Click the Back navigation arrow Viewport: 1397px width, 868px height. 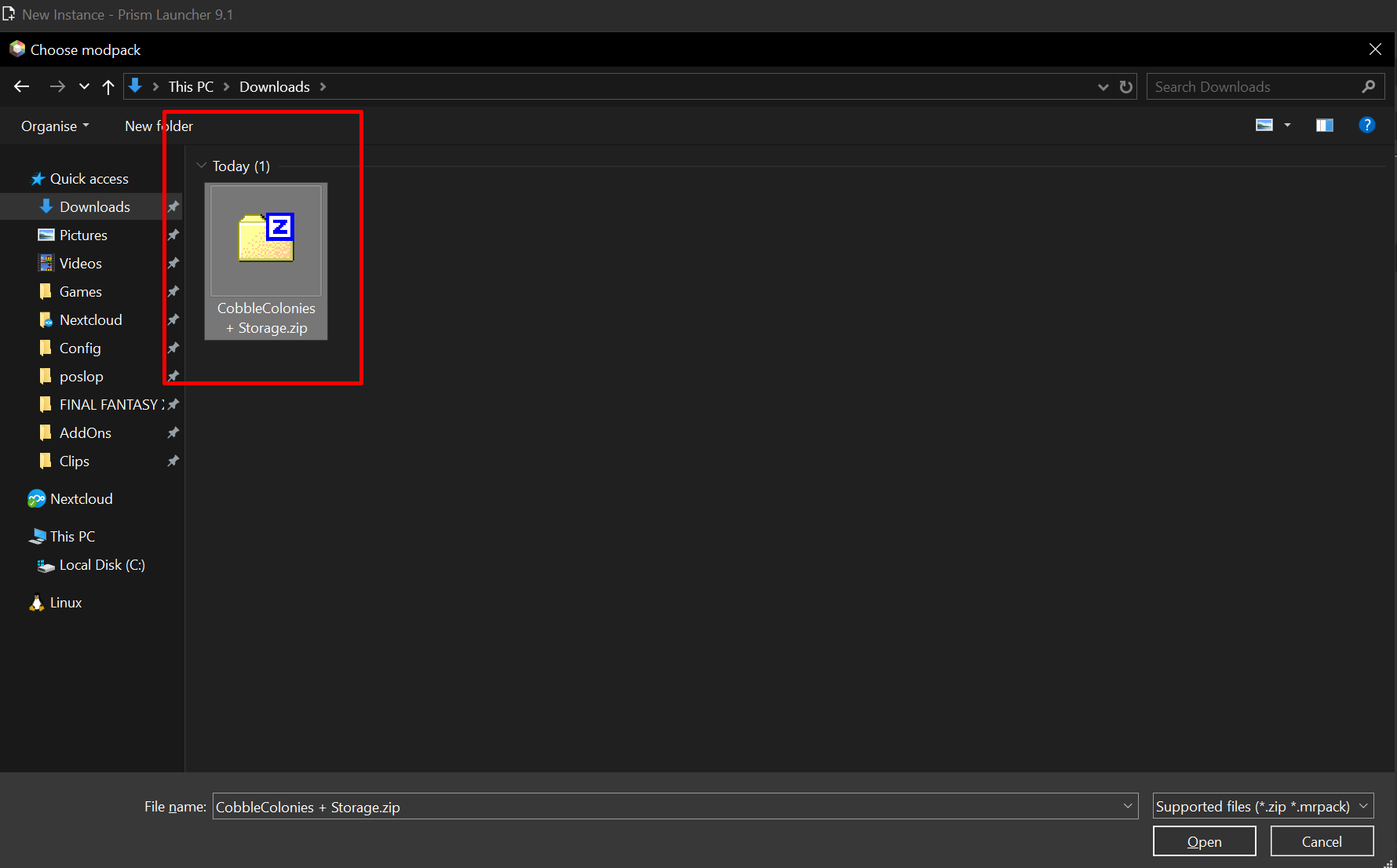coord(22,86)
